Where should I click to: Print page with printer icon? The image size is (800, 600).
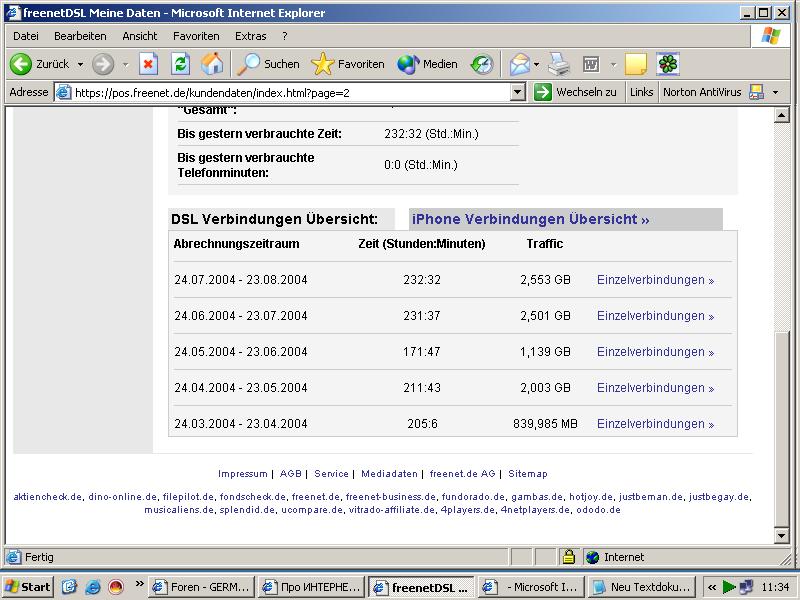coord(559,64)
